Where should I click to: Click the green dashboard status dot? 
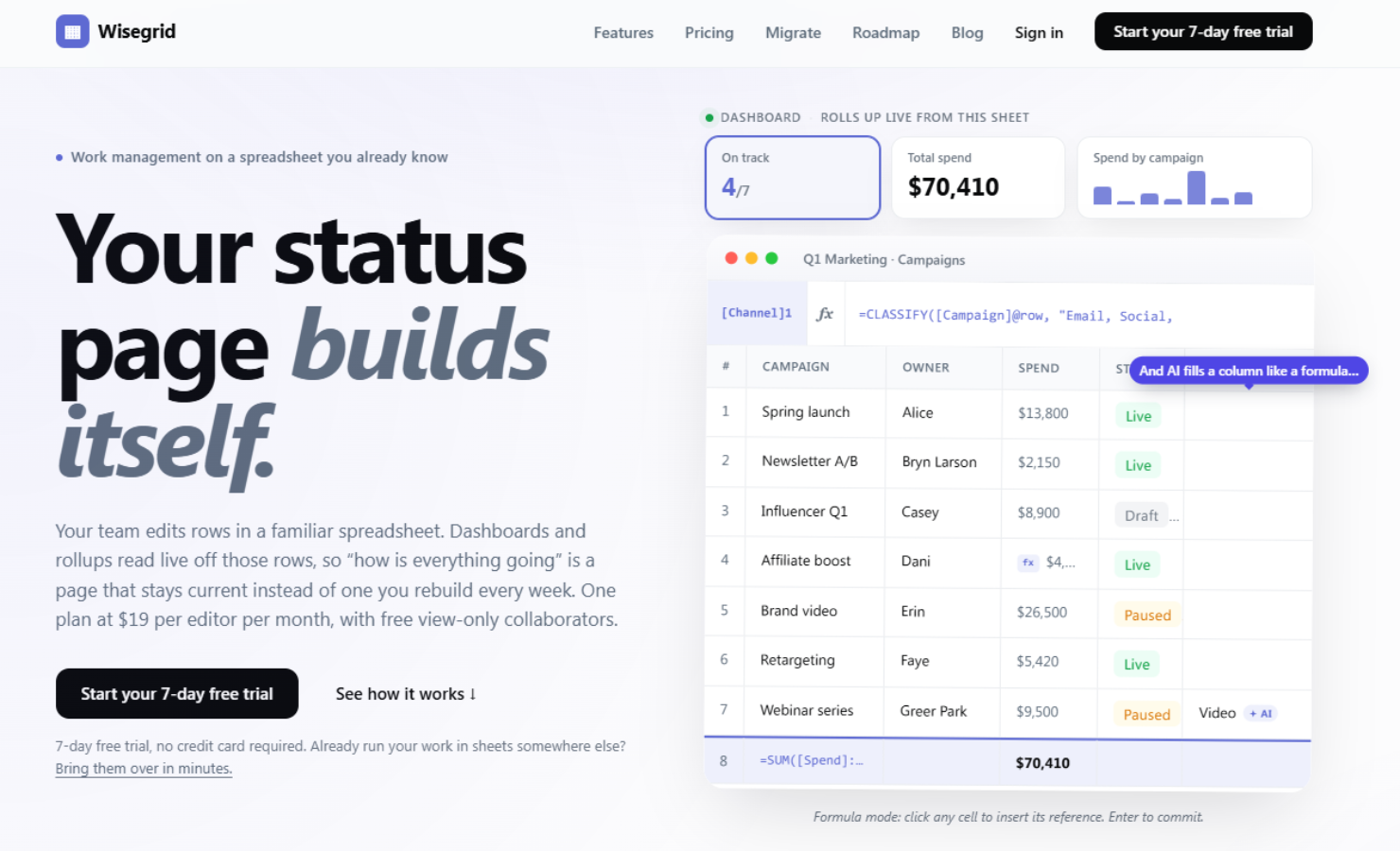coord(709,117)
